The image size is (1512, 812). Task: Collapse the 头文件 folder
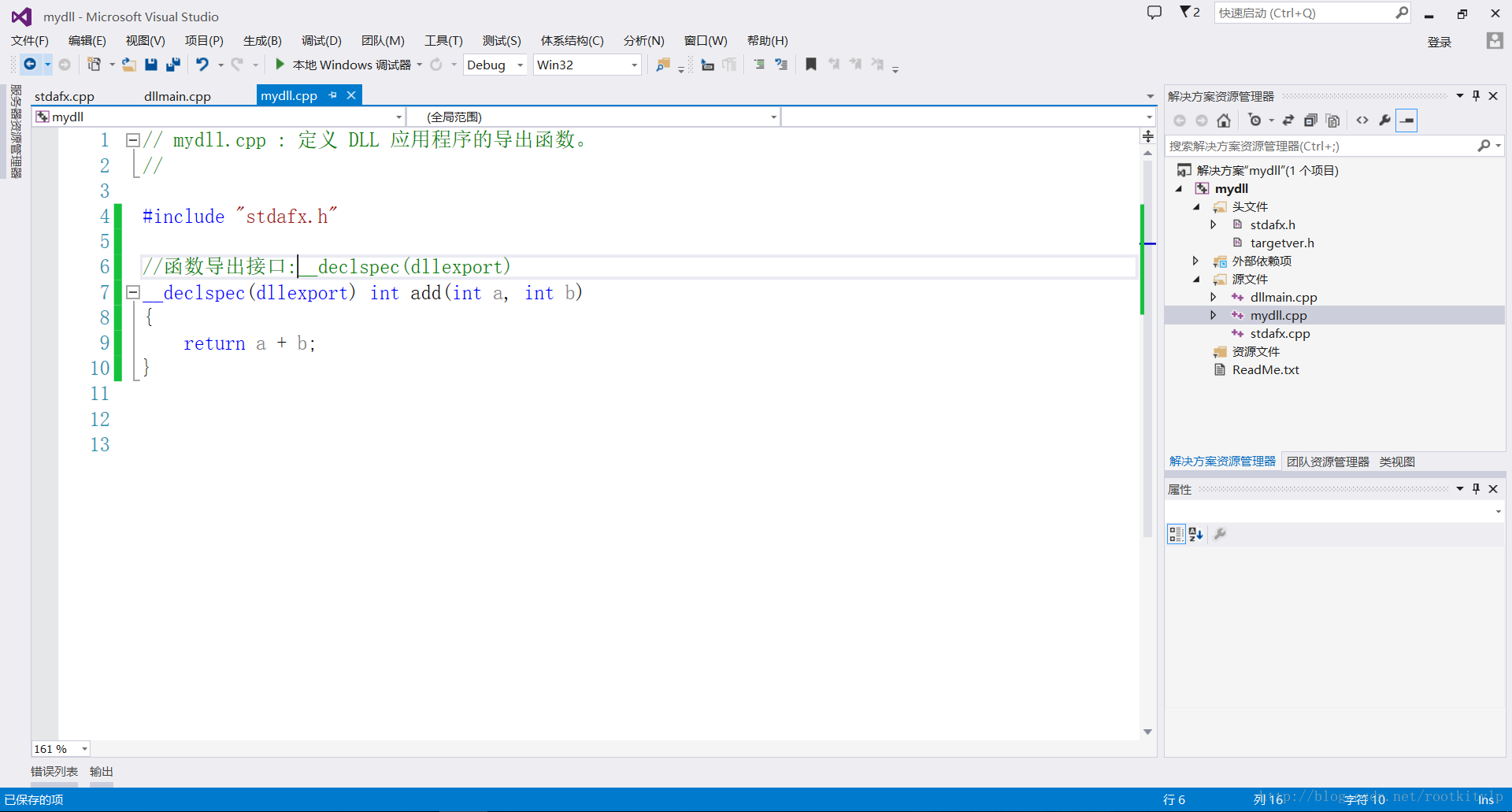click(1196, 207)
